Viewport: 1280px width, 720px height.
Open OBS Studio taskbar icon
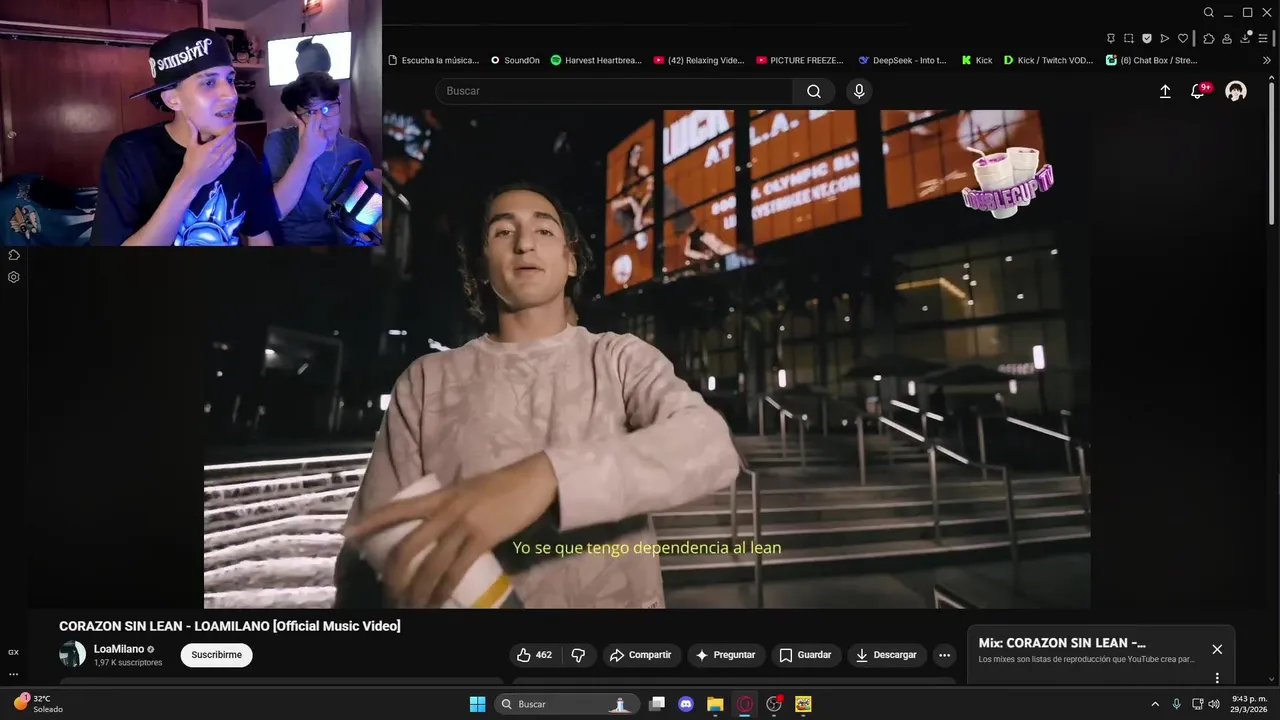774,704
